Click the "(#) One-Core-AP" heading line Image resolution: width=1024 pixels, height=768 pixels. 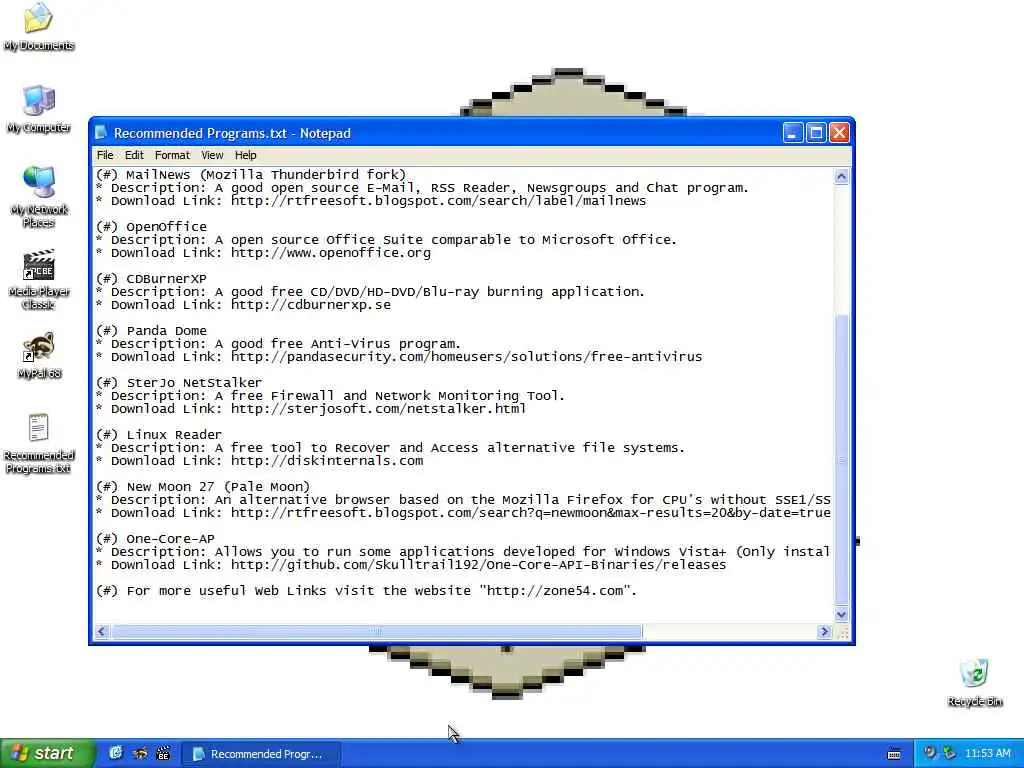tap(155, 539)
